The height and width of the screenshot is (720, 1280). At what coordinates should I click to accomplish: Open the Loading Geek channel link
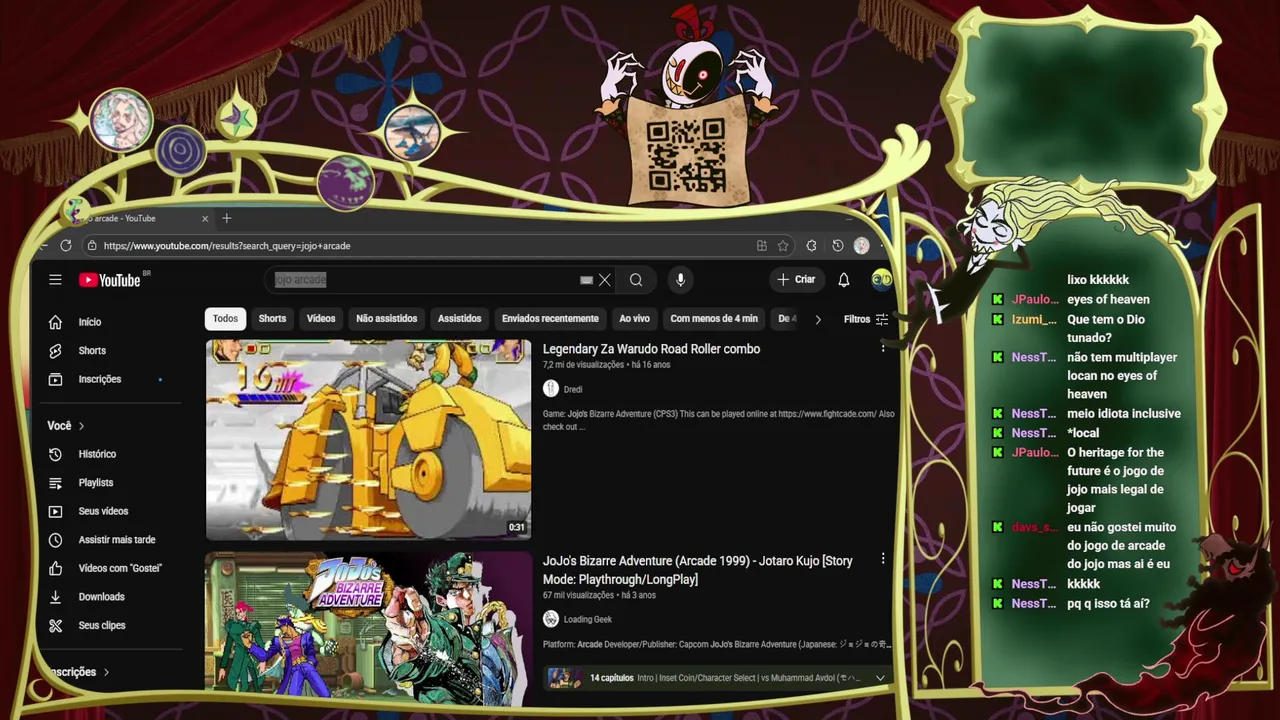tap(588, 619)
